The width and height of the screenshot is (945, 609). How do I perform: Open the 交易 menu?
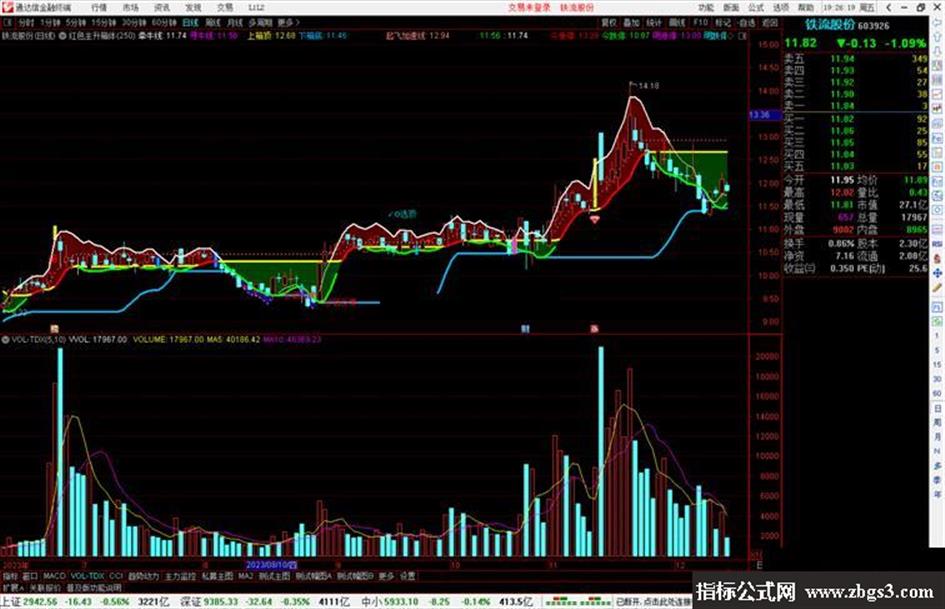pos(225,8)
